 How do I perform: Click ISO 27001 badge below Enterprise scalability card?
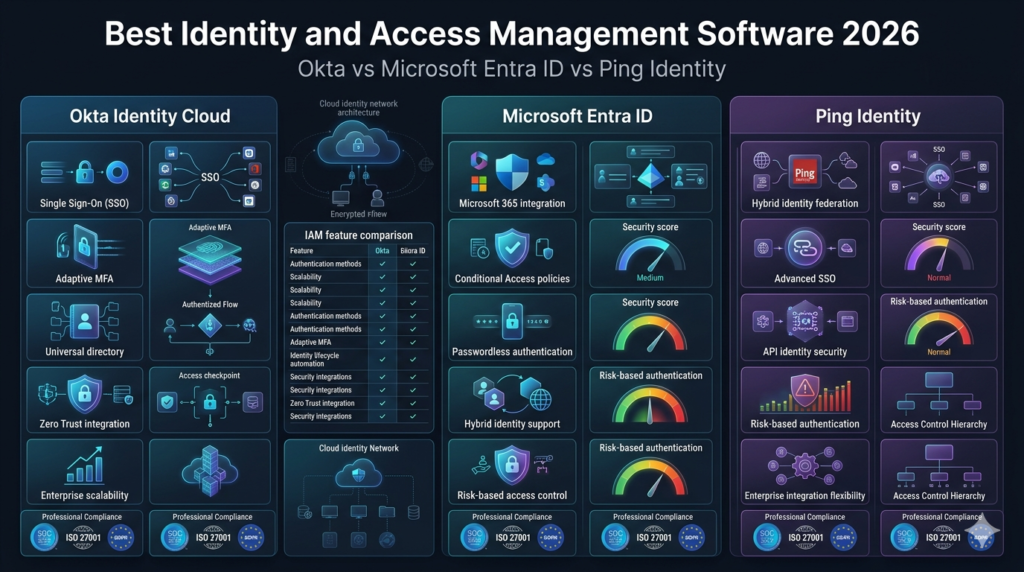pos(83,538)
